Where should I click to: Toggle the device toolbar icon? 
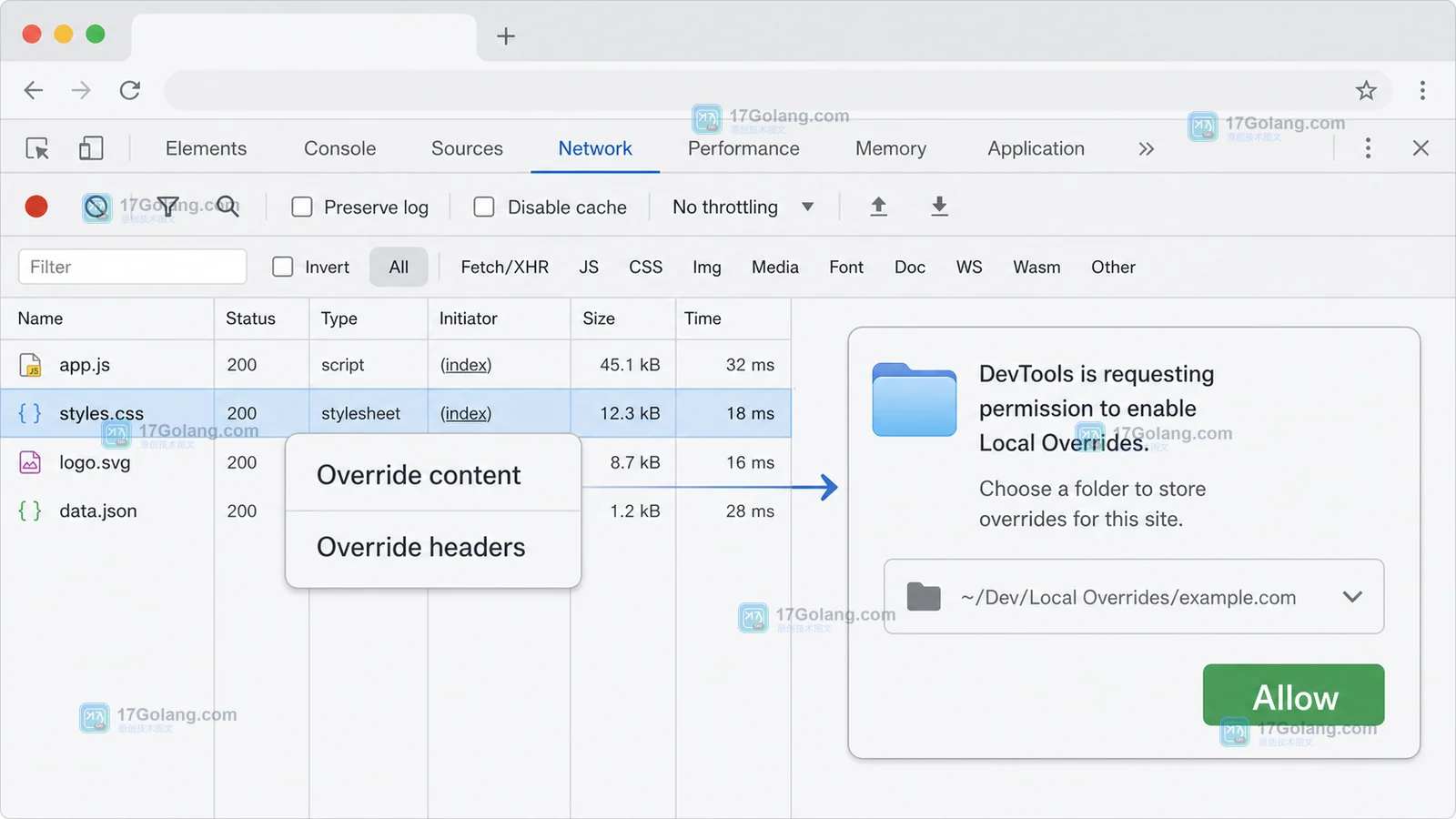[91, 148]
